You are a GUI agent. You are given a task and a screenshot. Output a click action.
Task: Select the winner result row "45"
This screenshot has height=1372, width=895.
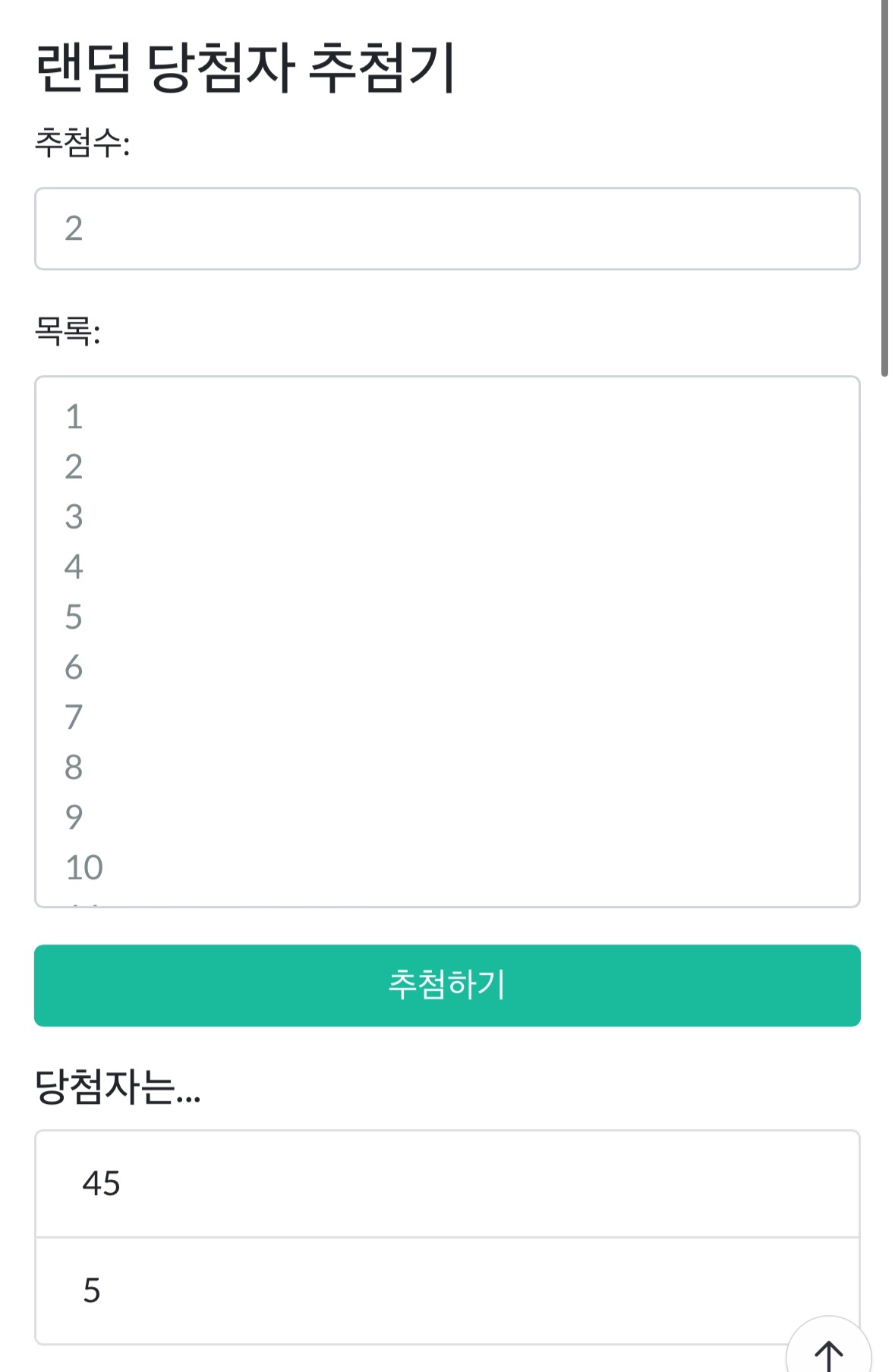(x=446, y=1184)
